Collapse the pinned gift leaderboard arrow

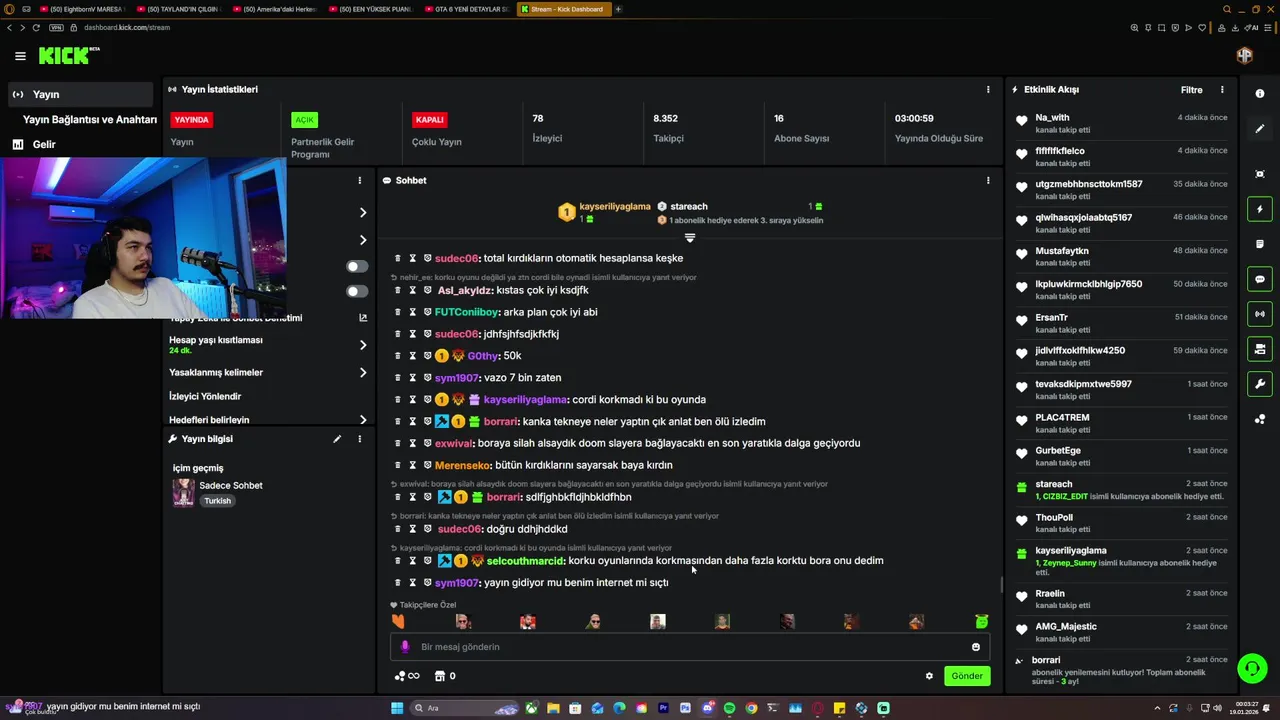click(x=689, y=238)
